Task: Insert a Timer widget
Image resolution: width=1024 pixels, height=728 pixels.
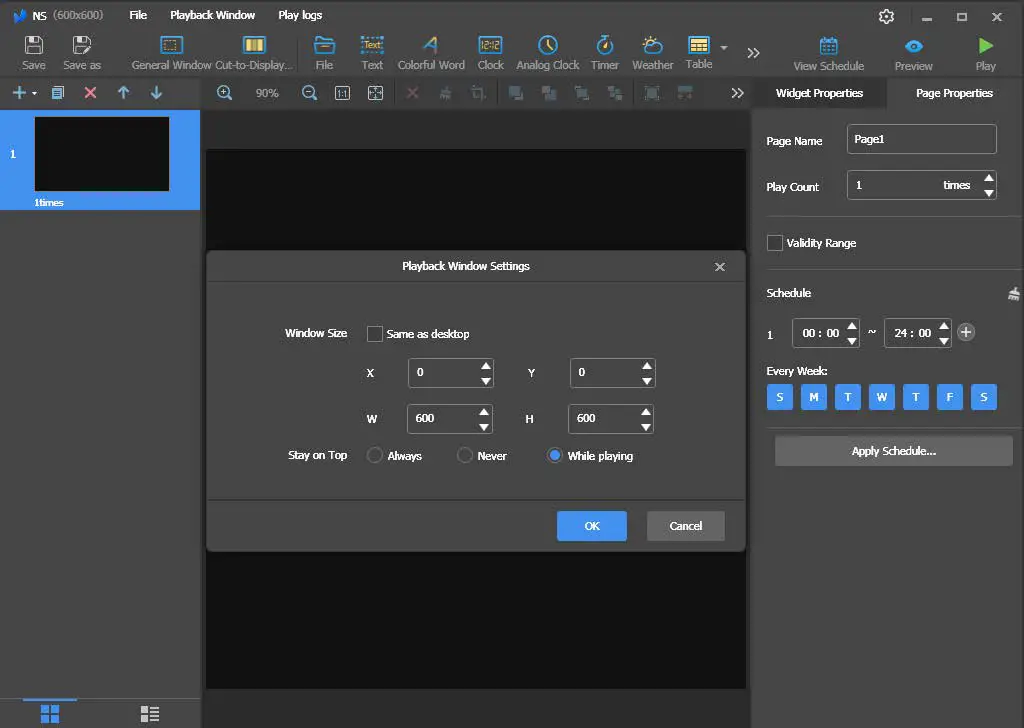Action: tap(604, 52)
